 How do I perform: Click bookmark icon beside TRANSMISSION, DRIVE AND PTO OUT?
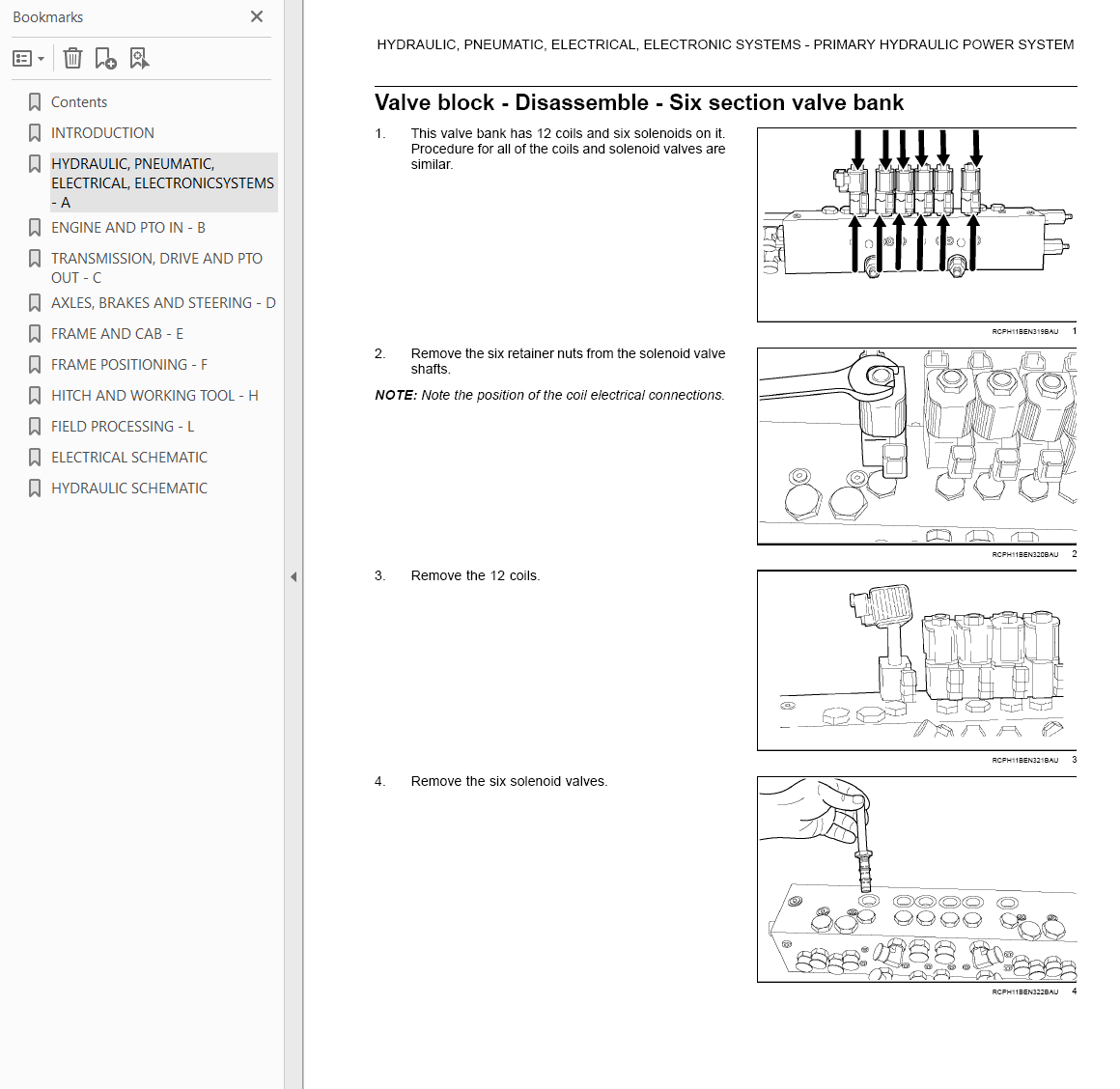pyautogui.click(x=35, y=259)
